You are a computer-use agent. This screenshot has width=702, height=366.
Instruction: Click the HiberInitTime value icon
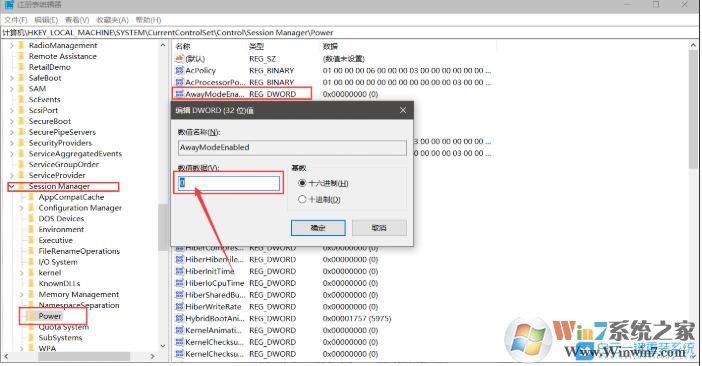pyautogui.click(x=180, y=271)
